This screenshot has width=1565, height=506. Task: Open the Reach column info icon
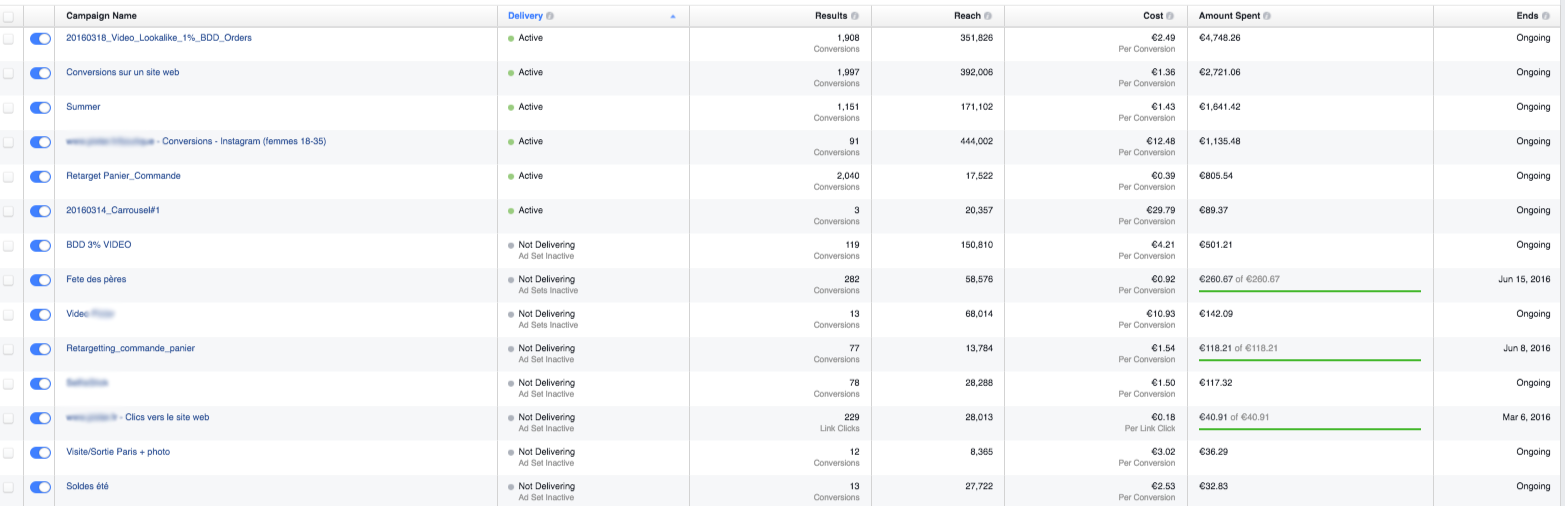988,16
